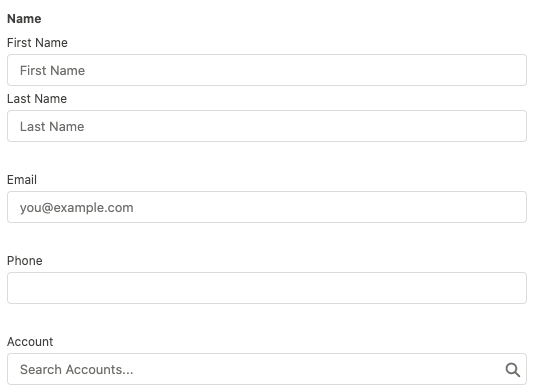This screenshot has width=534, height=392.
Task: Start account search using the search icon
Action: tap(513, 370)
